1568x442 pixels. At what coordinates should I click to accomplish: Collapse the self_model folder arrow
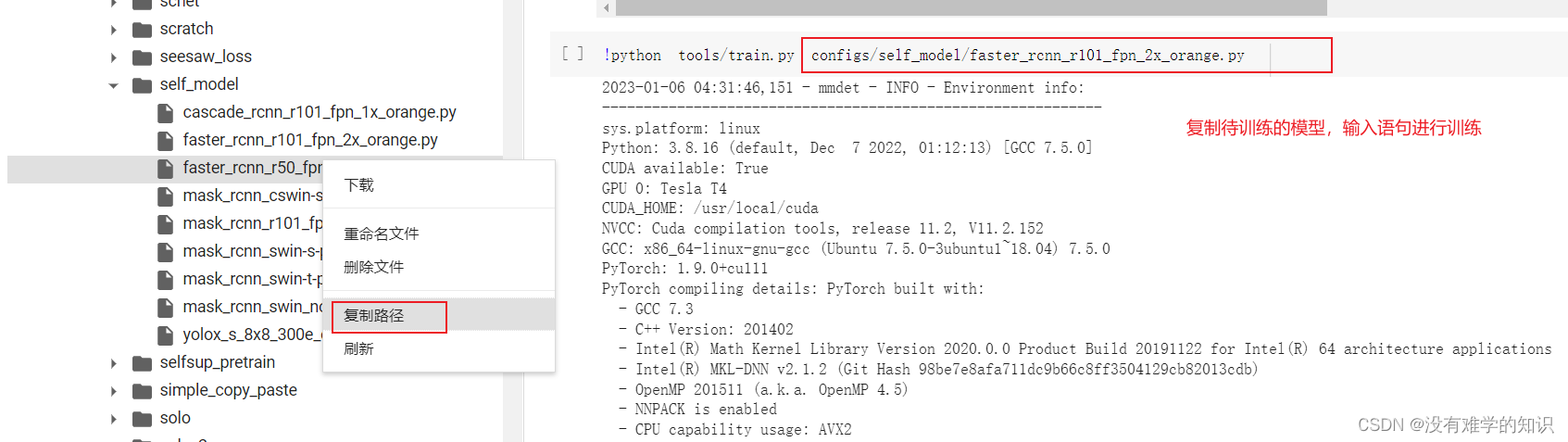(x=114, y=85)
